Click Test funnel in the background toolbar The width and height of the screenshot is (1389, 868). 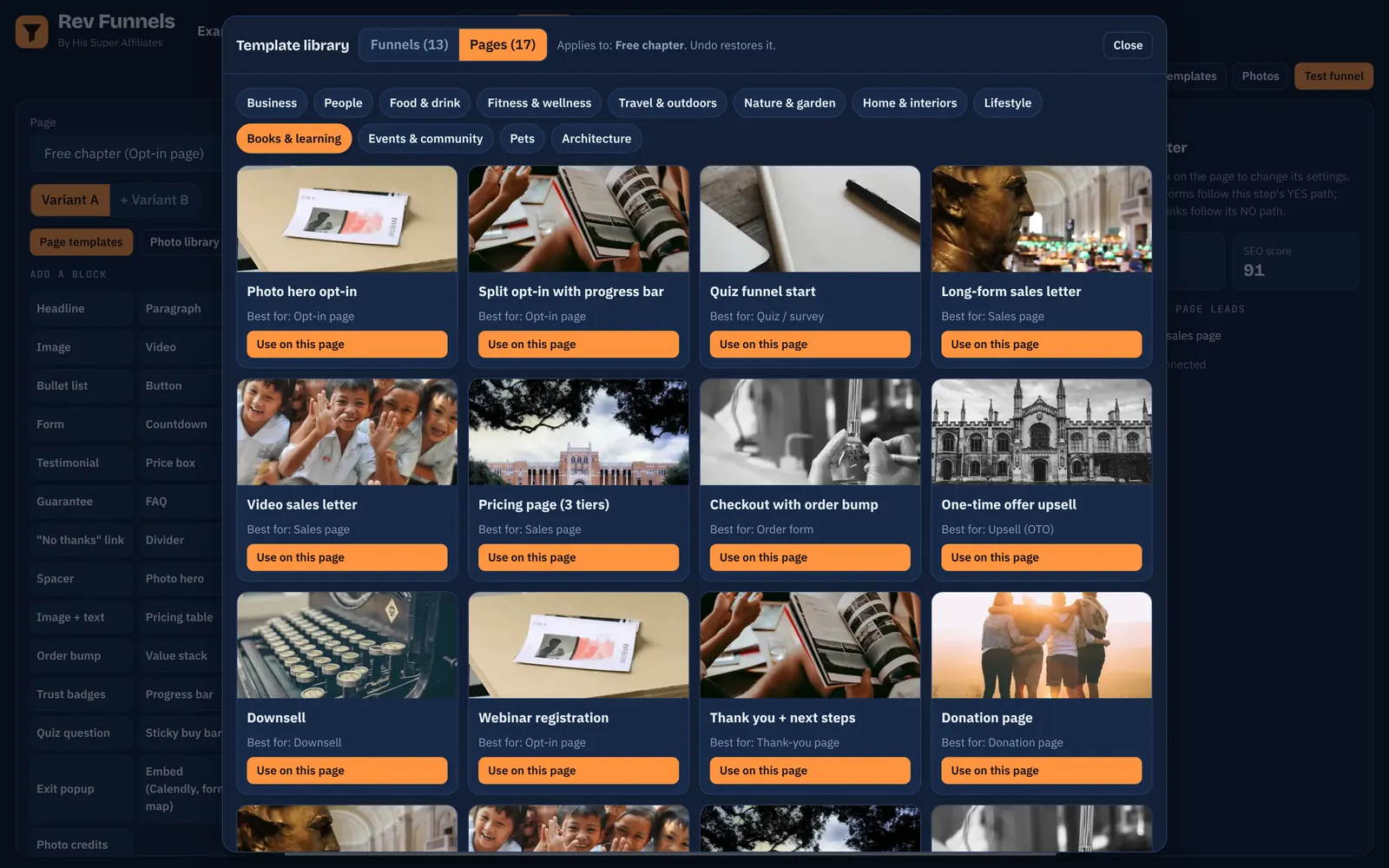(1333, 76)
